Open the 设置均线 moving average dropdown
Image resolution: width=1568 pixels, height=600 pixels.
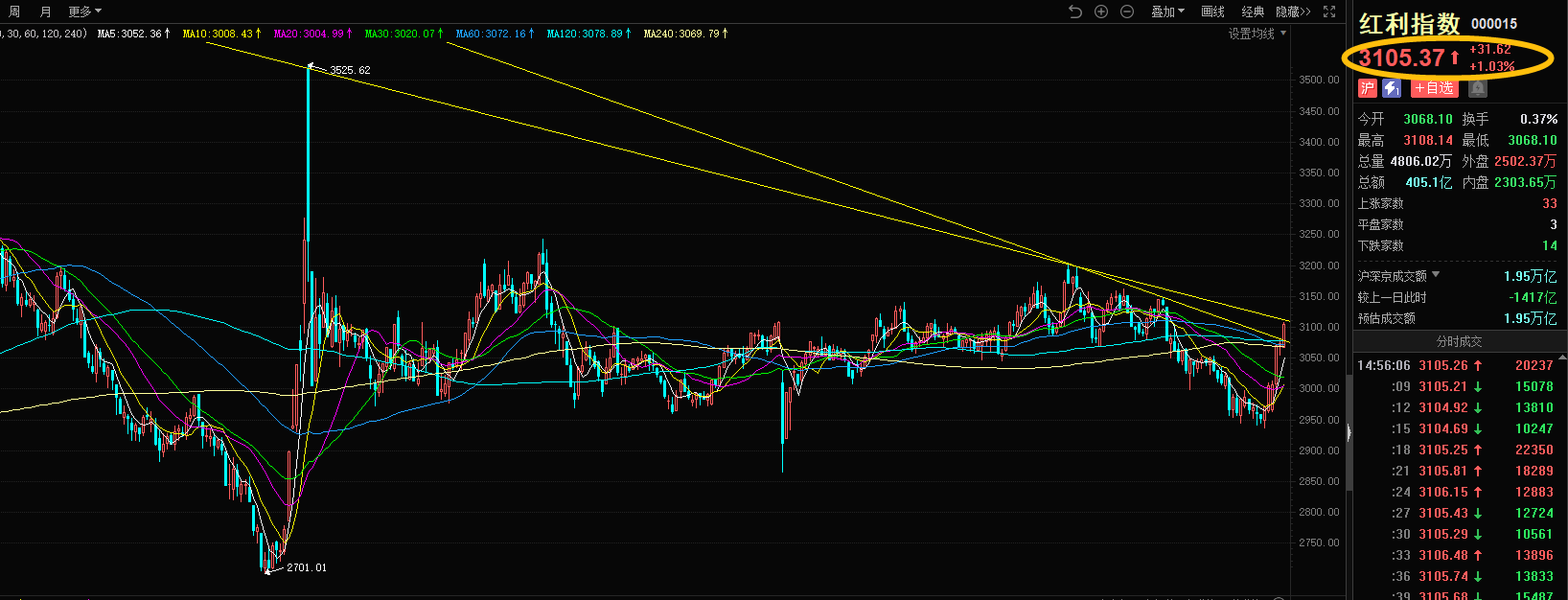[1257, 34]
